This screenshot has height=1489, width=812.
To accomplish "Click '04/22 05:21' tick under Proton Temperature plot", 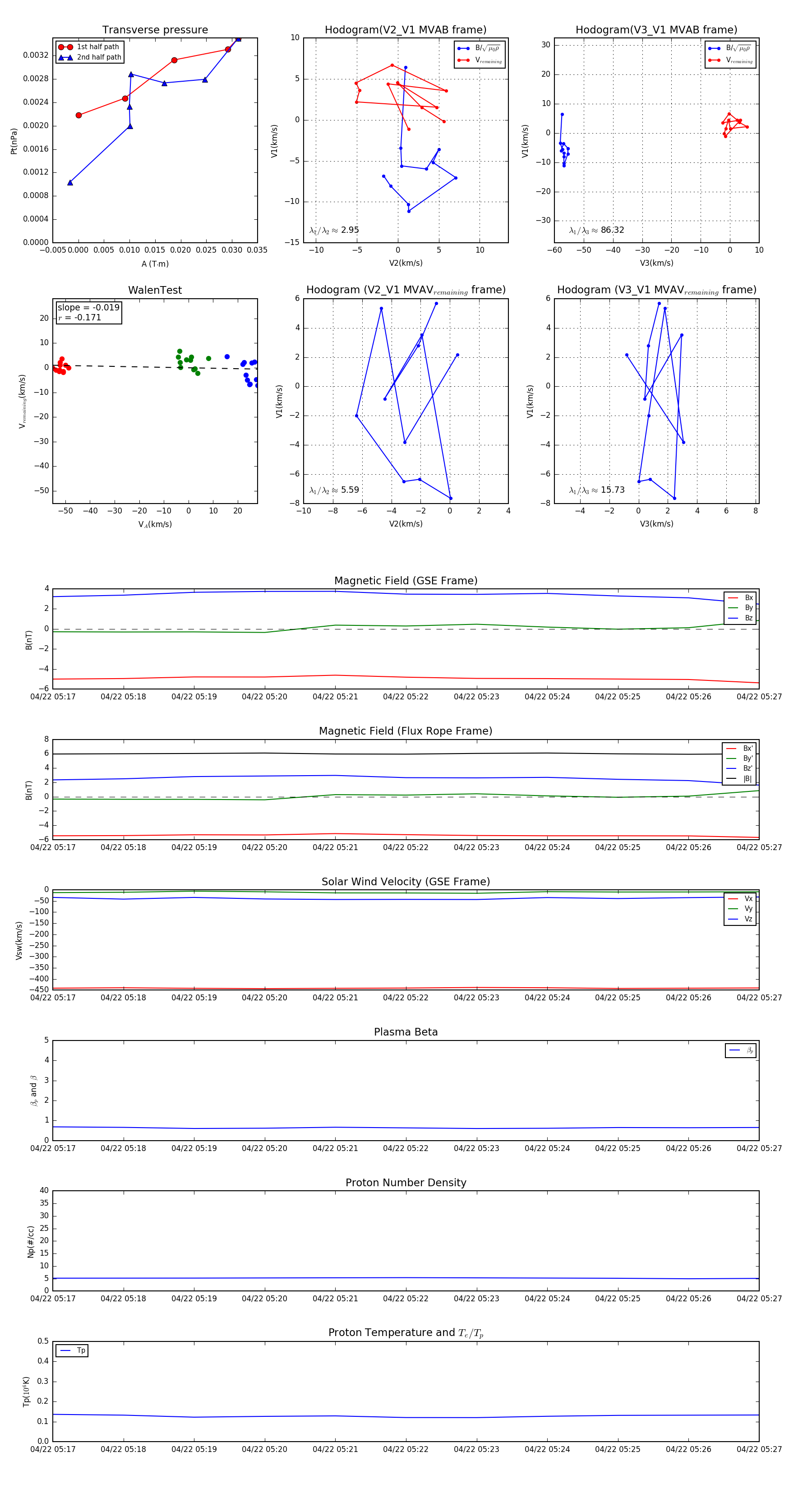I will (x=335, y=1450).
